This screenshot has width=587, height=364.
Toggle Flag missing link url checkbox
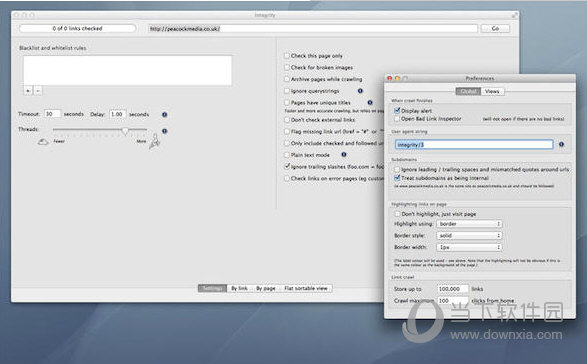[x=287, y=131]
